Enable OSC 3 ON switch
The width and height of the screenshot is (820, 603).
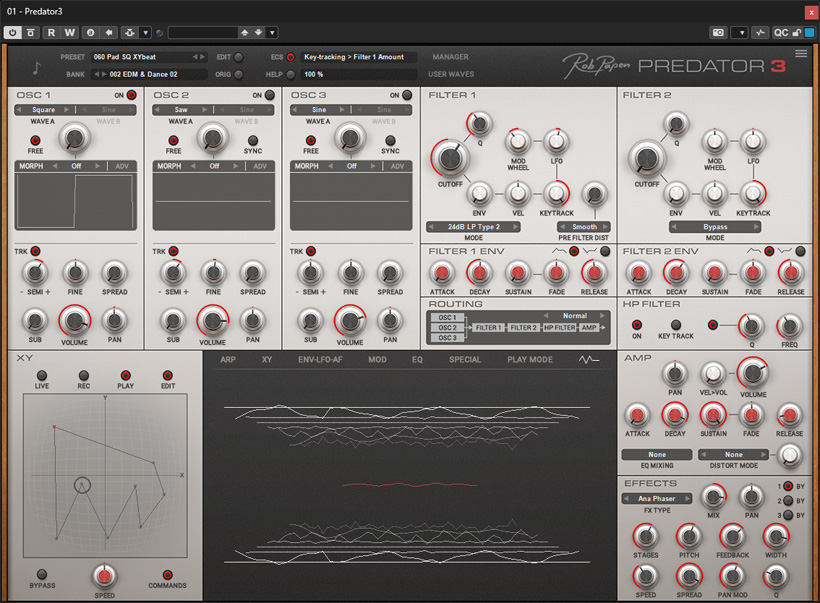pos(407,95)
